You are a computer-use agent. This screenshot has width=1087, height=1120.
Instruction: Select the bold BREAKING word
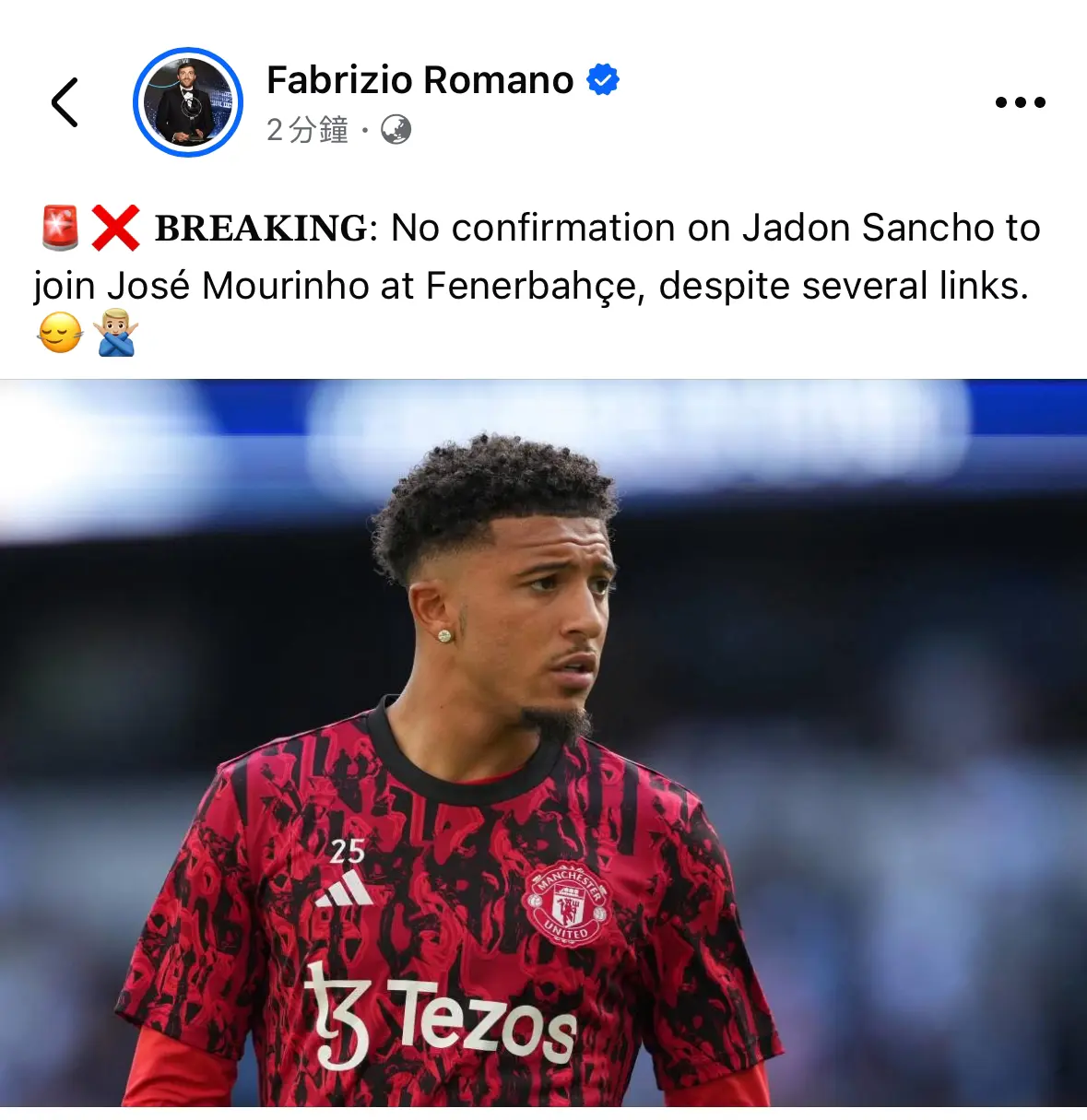click(261, 229)
